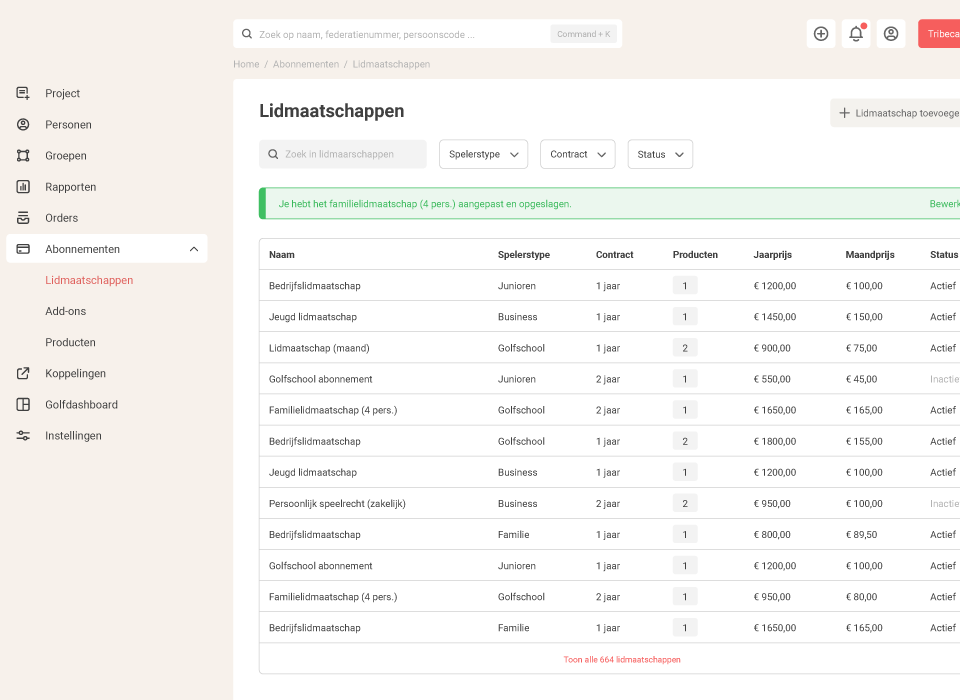Viewport: 960px width, 700px height.
Task: Open Rapporten chart icon
Action: pyautogui.click(x=23, y=187)
